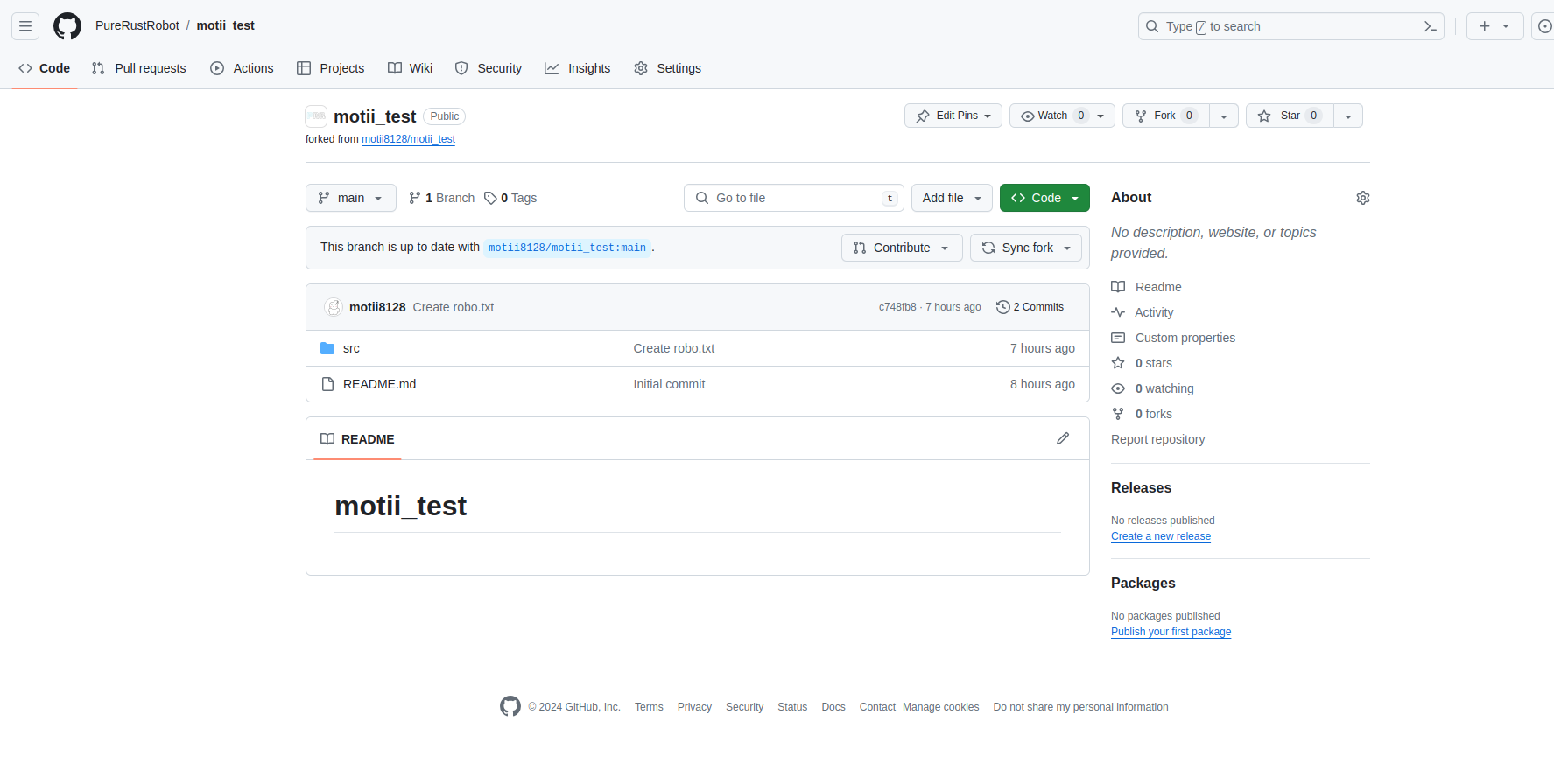Fork the repository

1166,115
